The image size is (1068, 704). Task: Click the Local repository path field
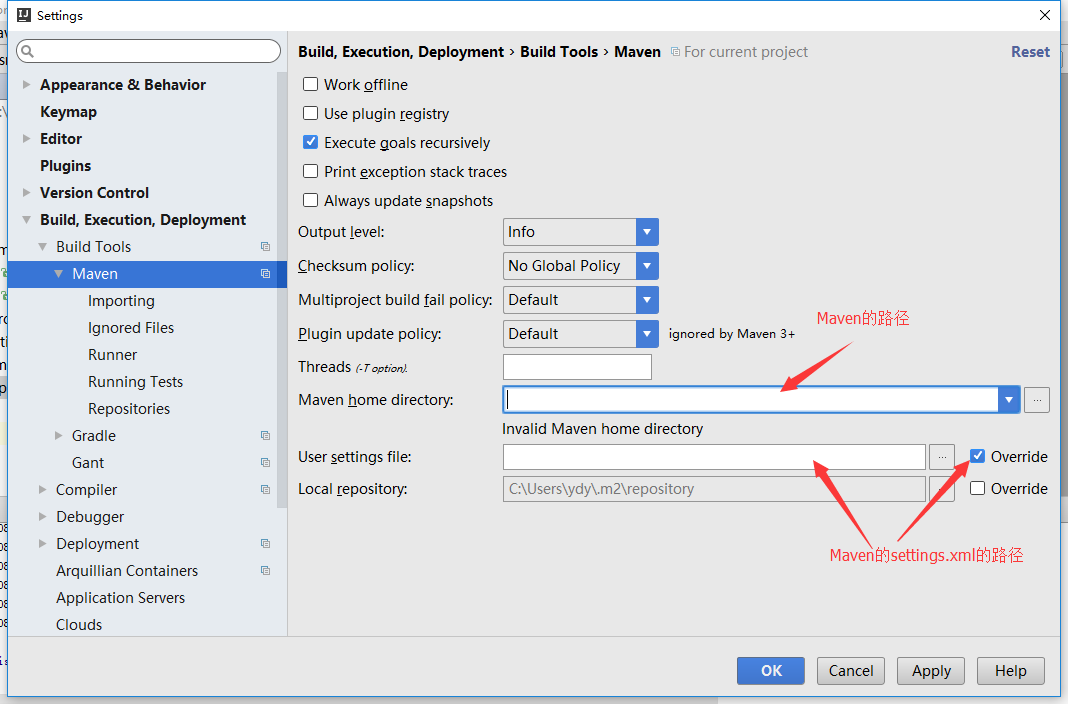(714, 489)
